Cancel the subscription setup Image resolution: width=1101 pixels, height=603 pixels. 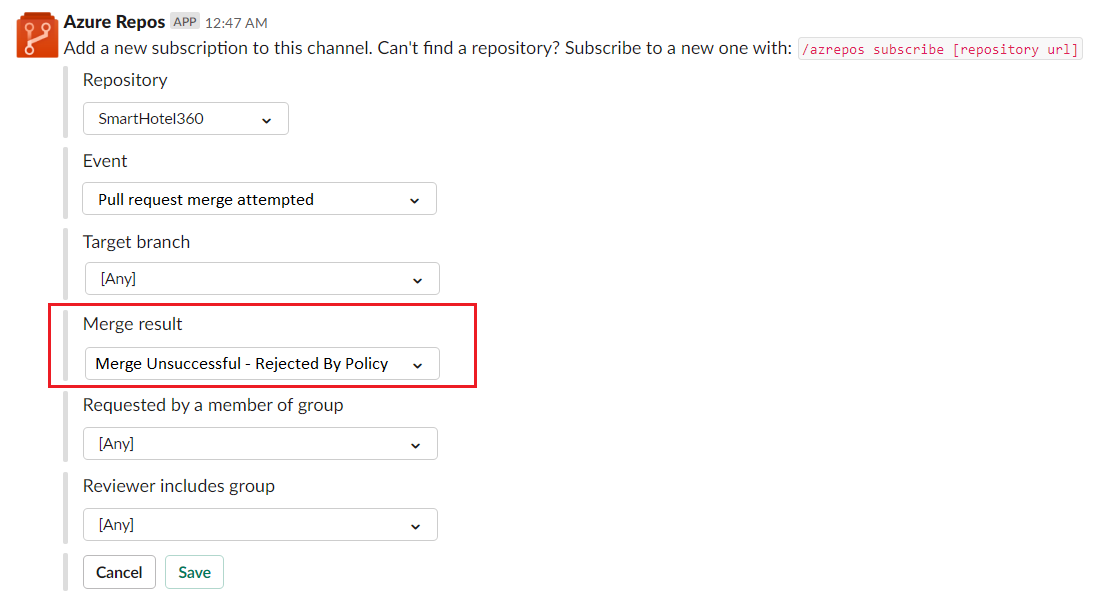119,572
